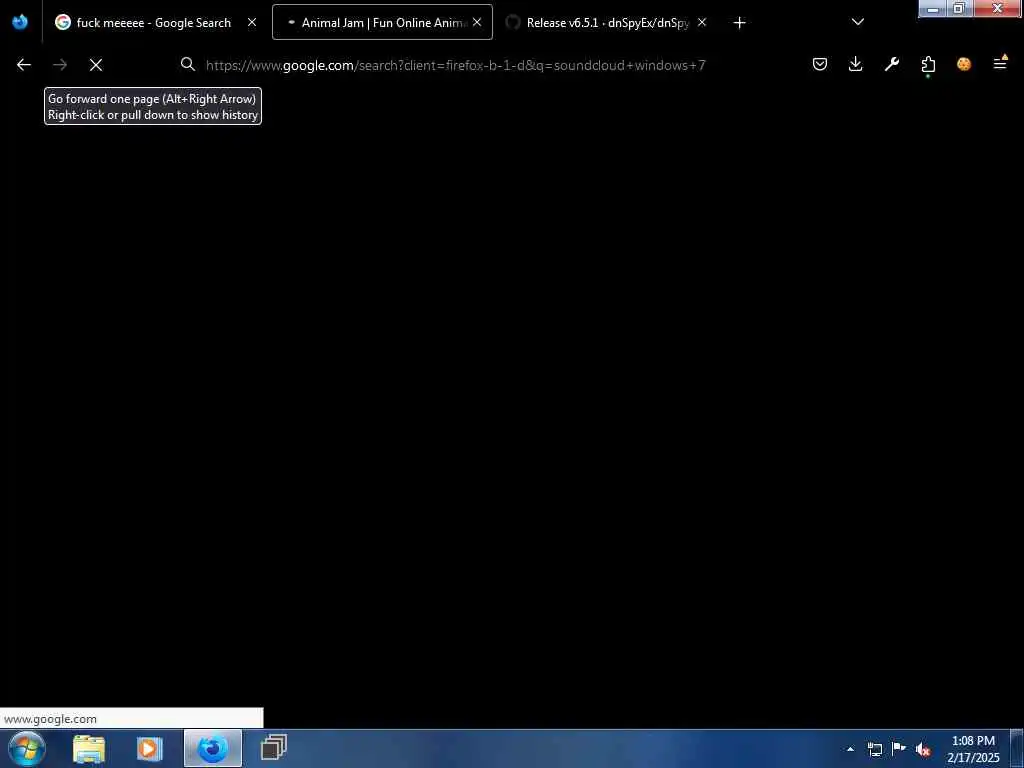This screenshot has width=1024, height=768.
Task: Open the Extensions puzzle icon
Action: pos(928,64)
